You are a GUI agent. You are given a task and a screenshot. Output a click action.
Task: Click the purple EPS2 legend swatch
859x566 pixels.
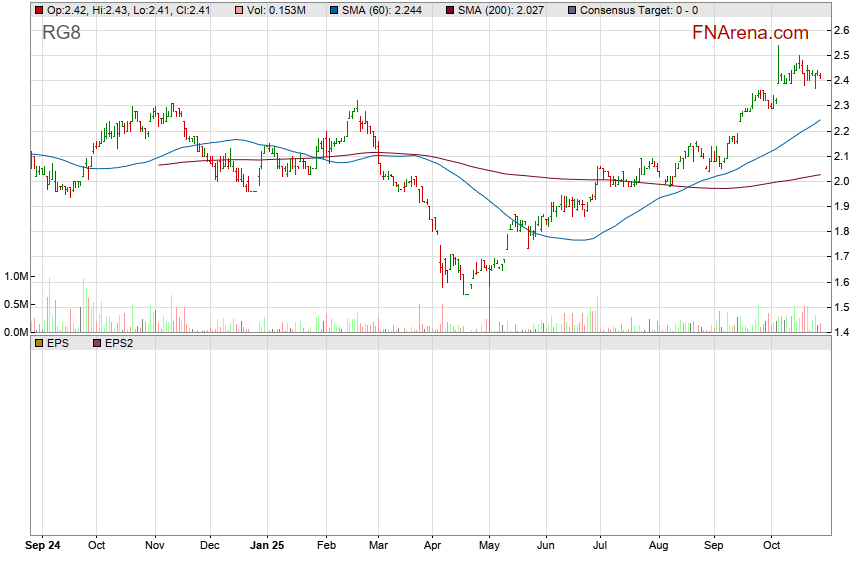[x=96, y=343]
